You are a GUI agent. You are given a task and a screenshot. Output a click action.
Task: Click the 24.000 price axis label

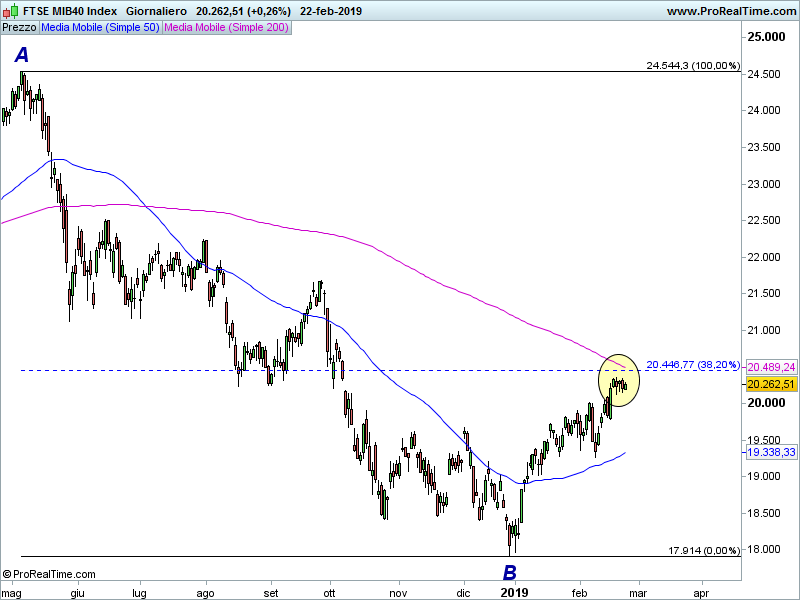764,110
